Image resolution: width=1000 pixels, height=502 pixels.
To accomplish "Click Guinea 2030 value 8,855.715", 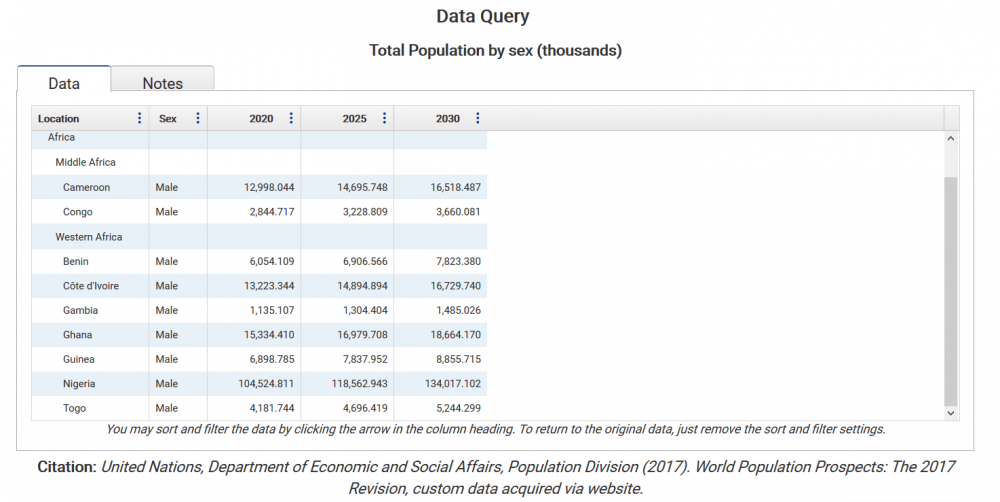I will point(458,359).
